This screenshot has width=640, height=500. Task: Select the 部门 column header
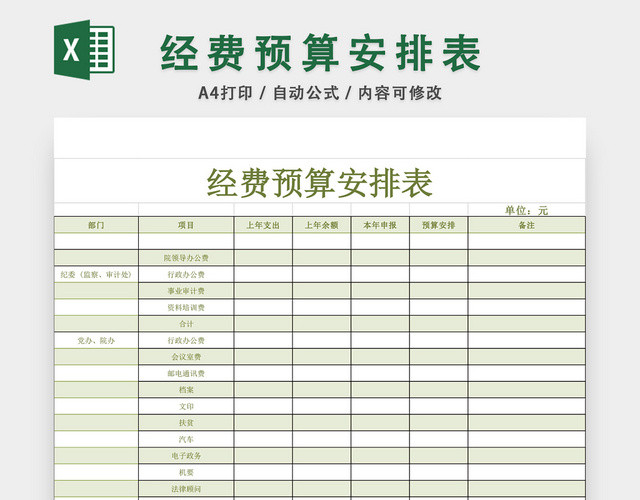tap(96, 225)
